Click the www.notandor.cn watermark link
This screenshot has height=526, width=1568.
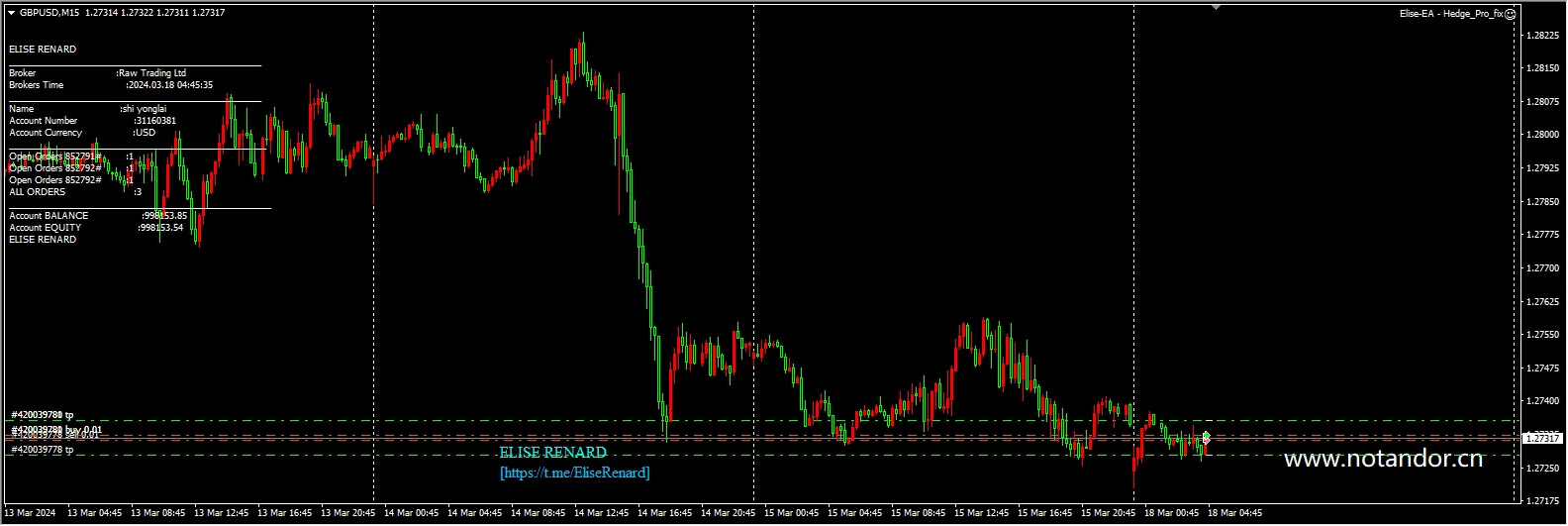click(1383, 459)
